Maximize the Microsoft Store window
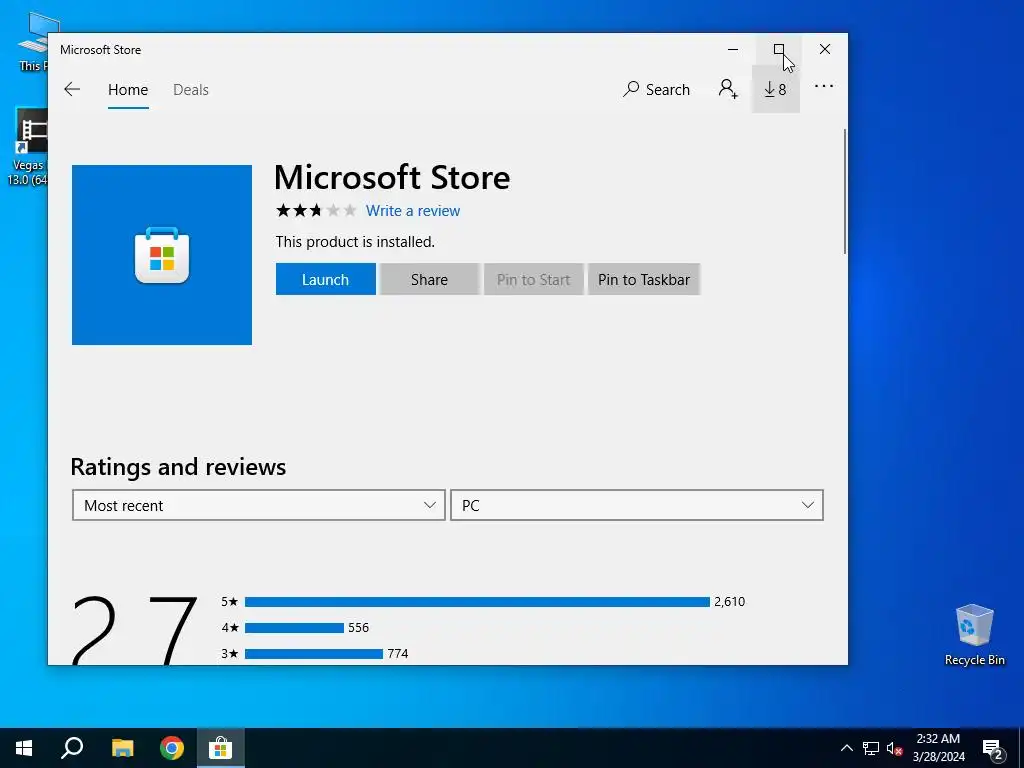 778,50
